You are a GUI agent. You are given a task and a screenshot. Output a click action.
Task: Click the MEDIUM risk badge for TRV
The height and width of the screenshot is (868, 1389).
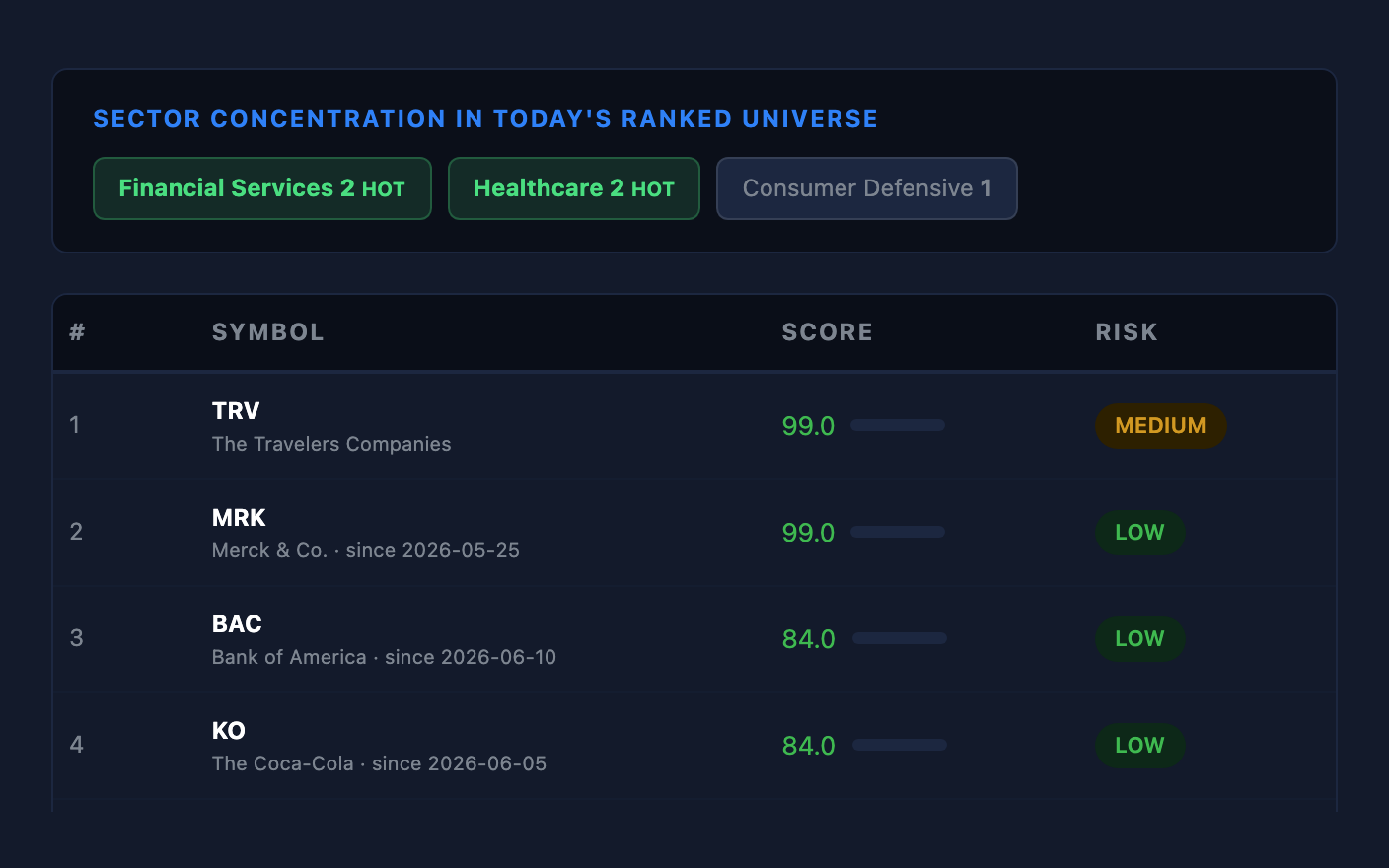[x=1161, y=426]
